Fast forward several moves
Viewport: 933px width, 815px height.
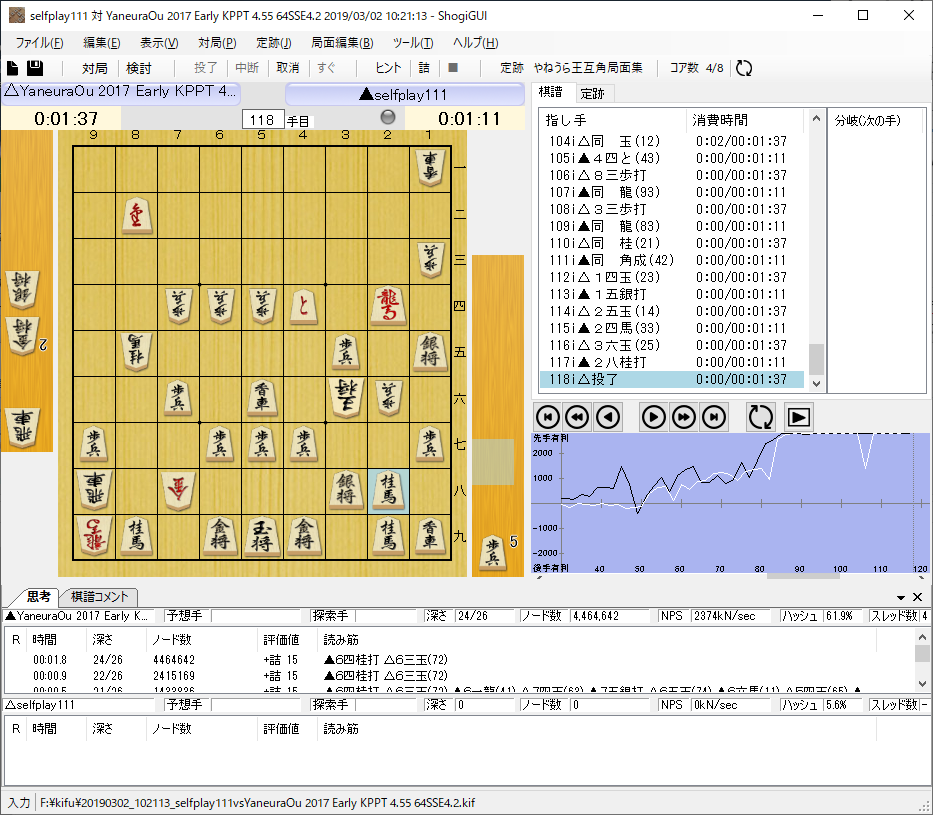(684, 417)
